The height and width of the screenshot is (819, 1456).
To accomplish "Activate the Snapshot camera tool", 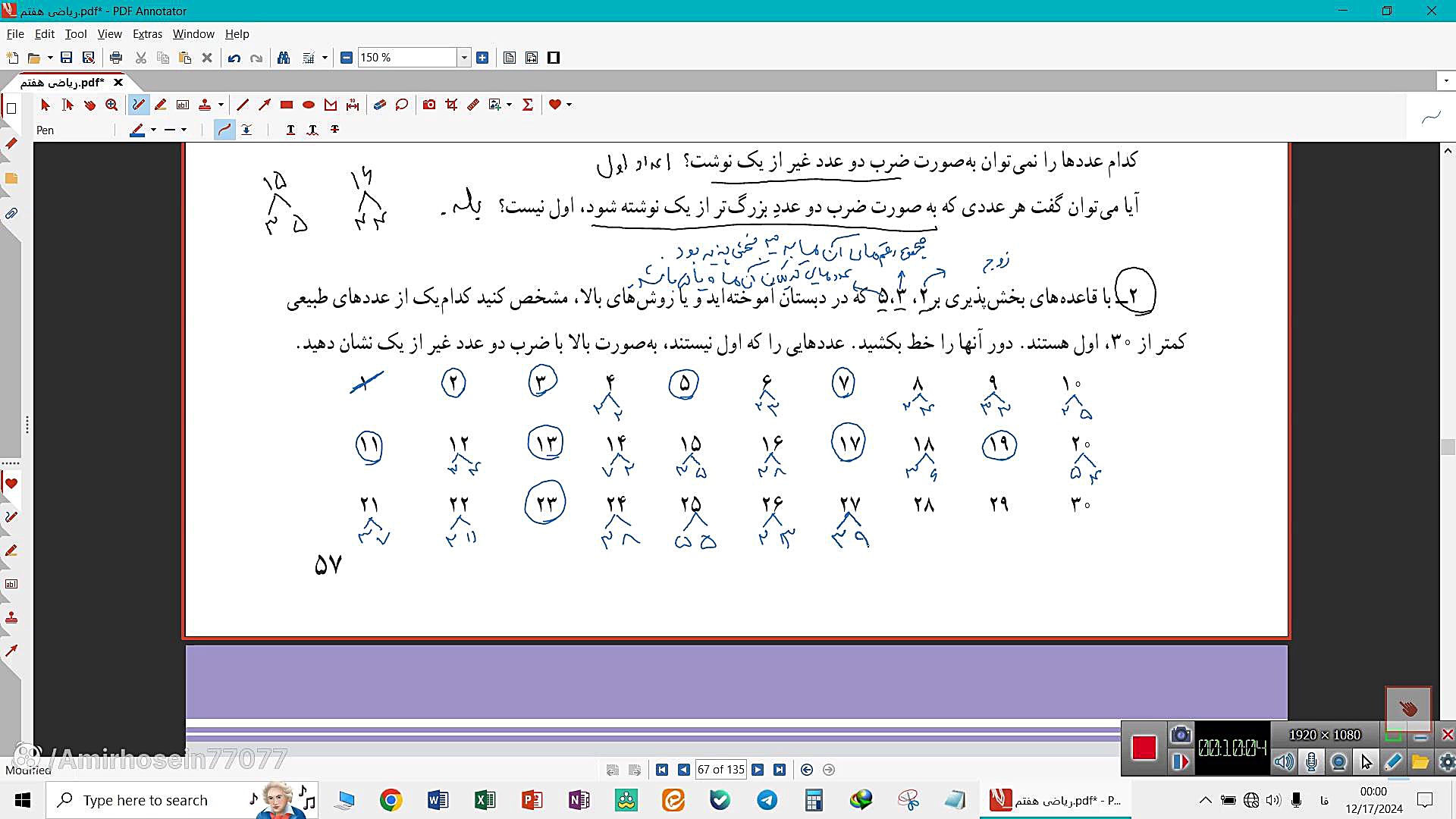I will (429, 105).
